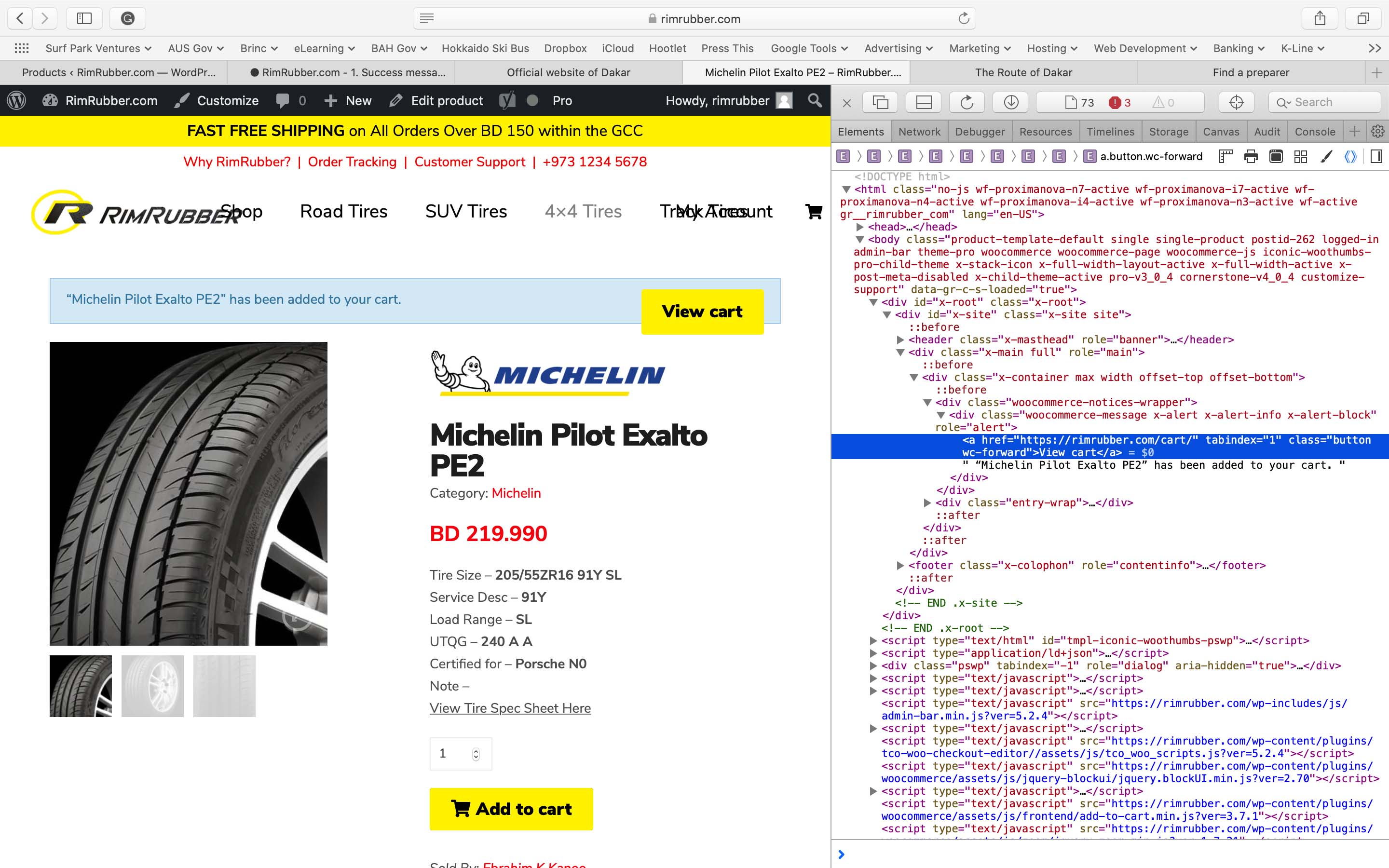Open the Console tab in Web Inspector
The image size is (1389, 868).
[1315, 132]
